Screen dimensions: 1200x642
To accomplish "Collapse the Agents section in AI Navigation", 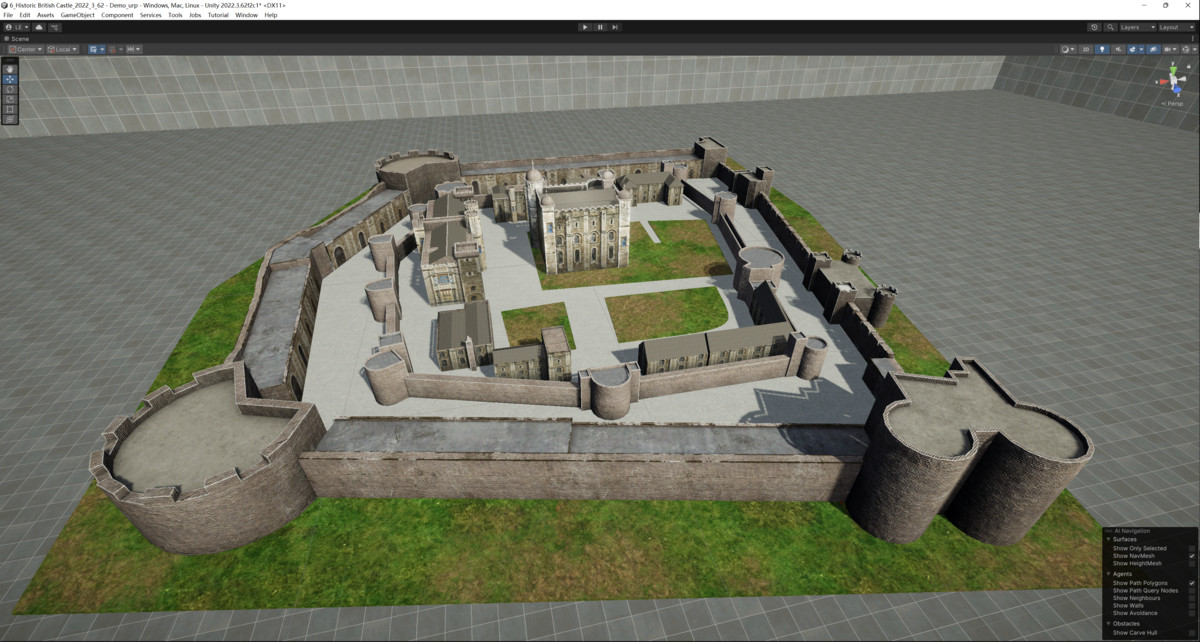I will pos(1108,573).
